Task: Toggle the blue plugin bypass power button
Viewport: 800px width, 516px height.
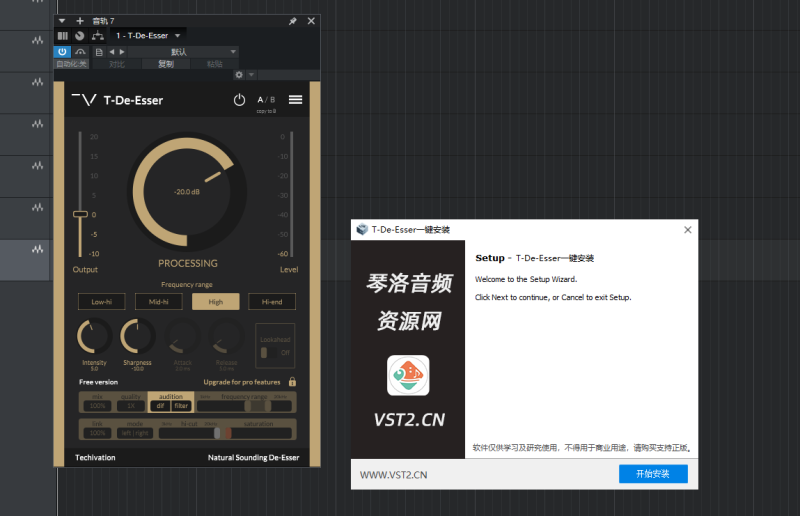Action: click(62, 51)
